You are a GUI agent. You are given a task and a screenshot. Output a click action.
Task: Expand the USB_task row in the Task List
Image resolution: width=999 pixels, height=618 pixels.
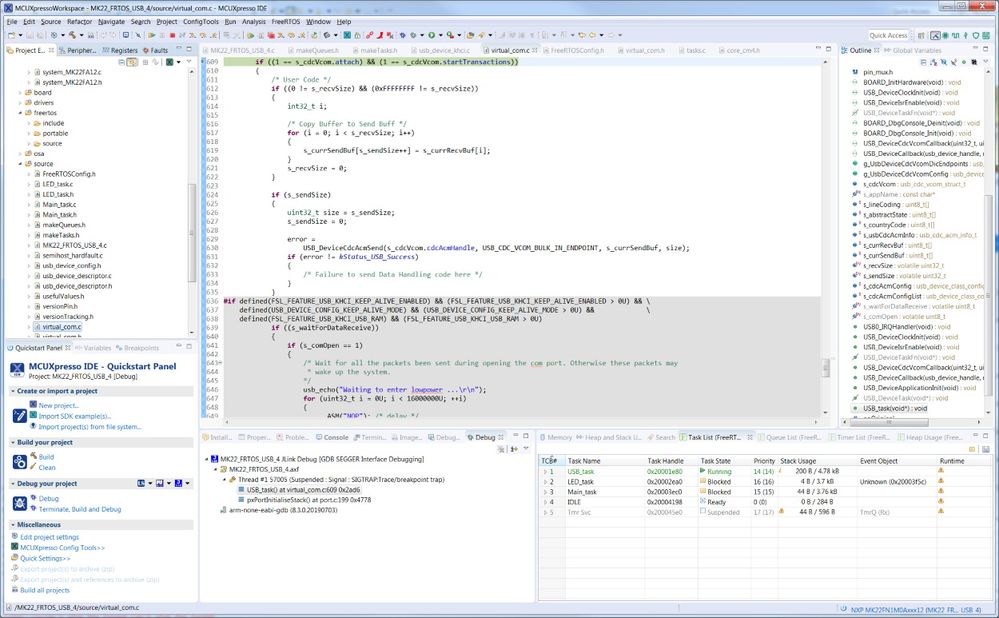(546, 471)
